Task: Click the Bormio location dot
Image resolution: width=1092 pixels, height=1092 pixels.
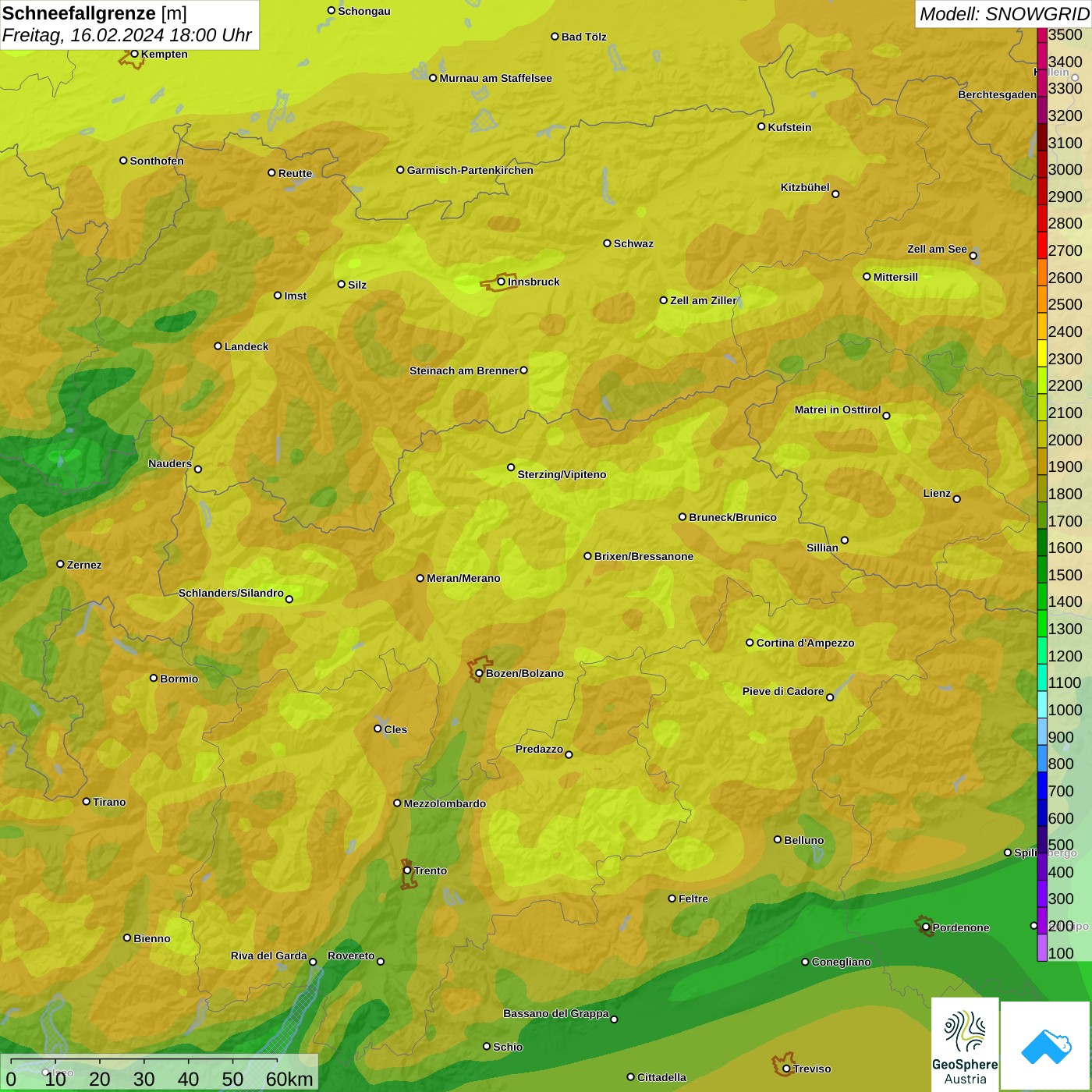Action: tap(154, 678)
